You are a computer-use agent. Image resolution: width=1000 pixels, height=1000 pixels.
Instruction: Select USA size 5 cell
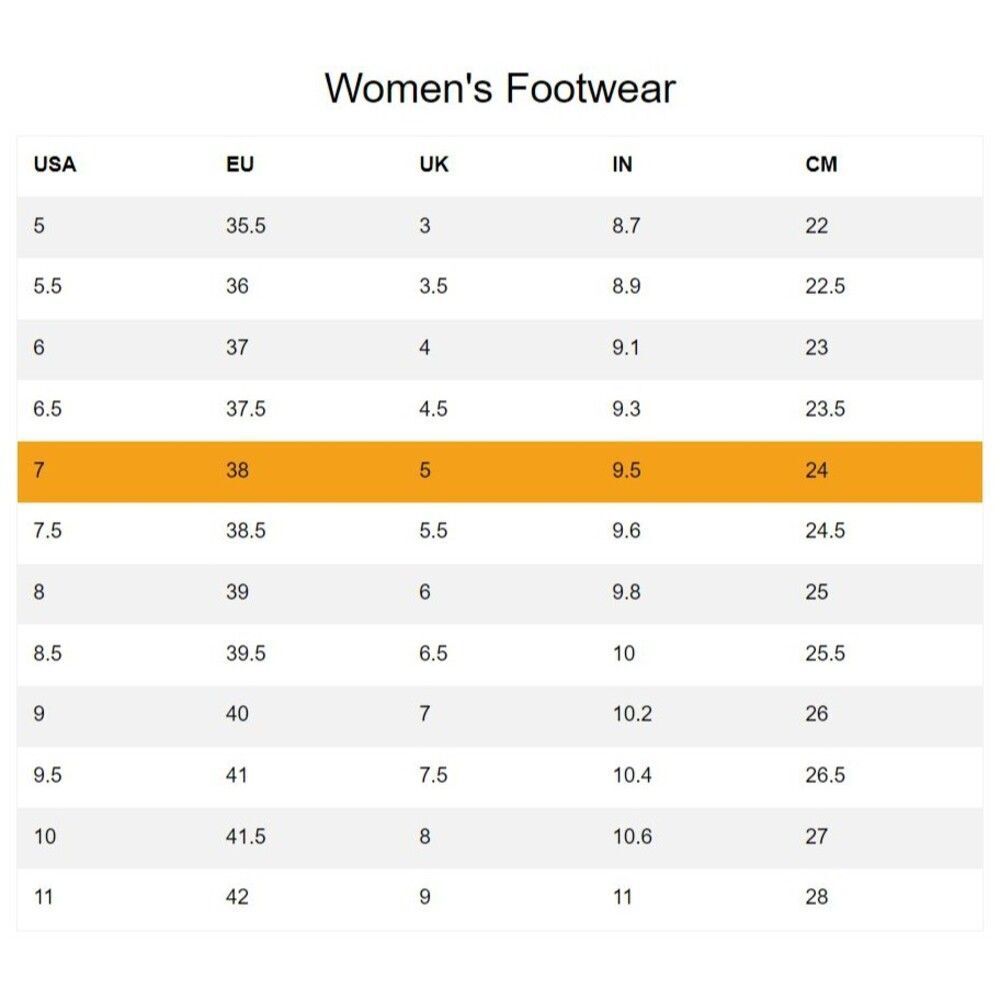pos(39,226)
